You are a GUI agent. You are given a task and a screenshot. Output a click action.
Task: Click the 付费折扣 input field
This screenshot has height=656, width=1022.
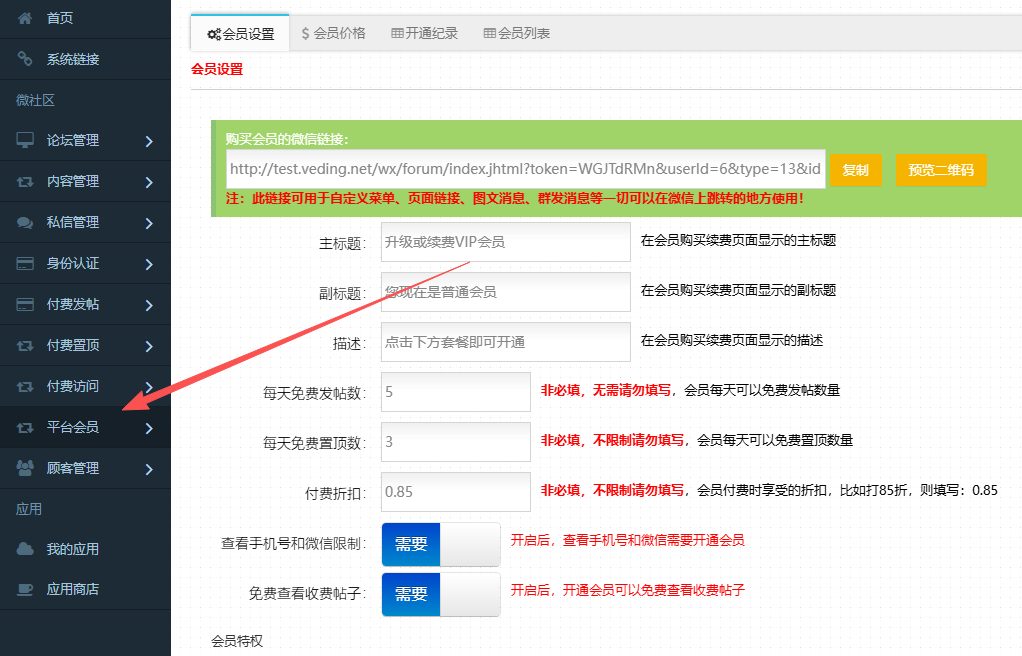(x=455, y=491)
